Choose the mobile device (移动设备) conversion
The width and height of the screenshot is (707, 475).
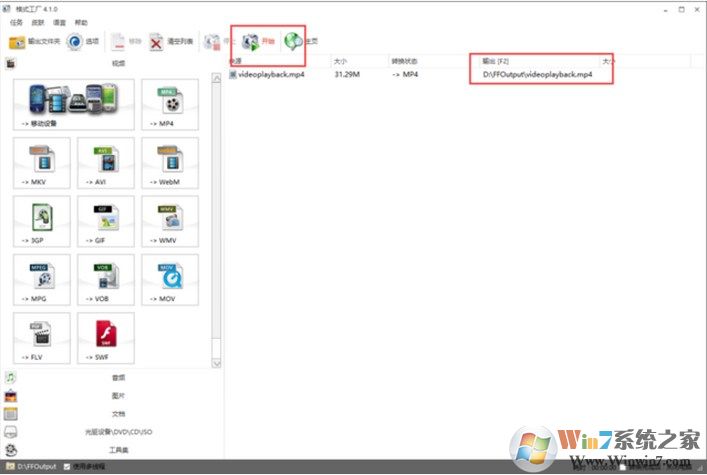click(73, 105)
